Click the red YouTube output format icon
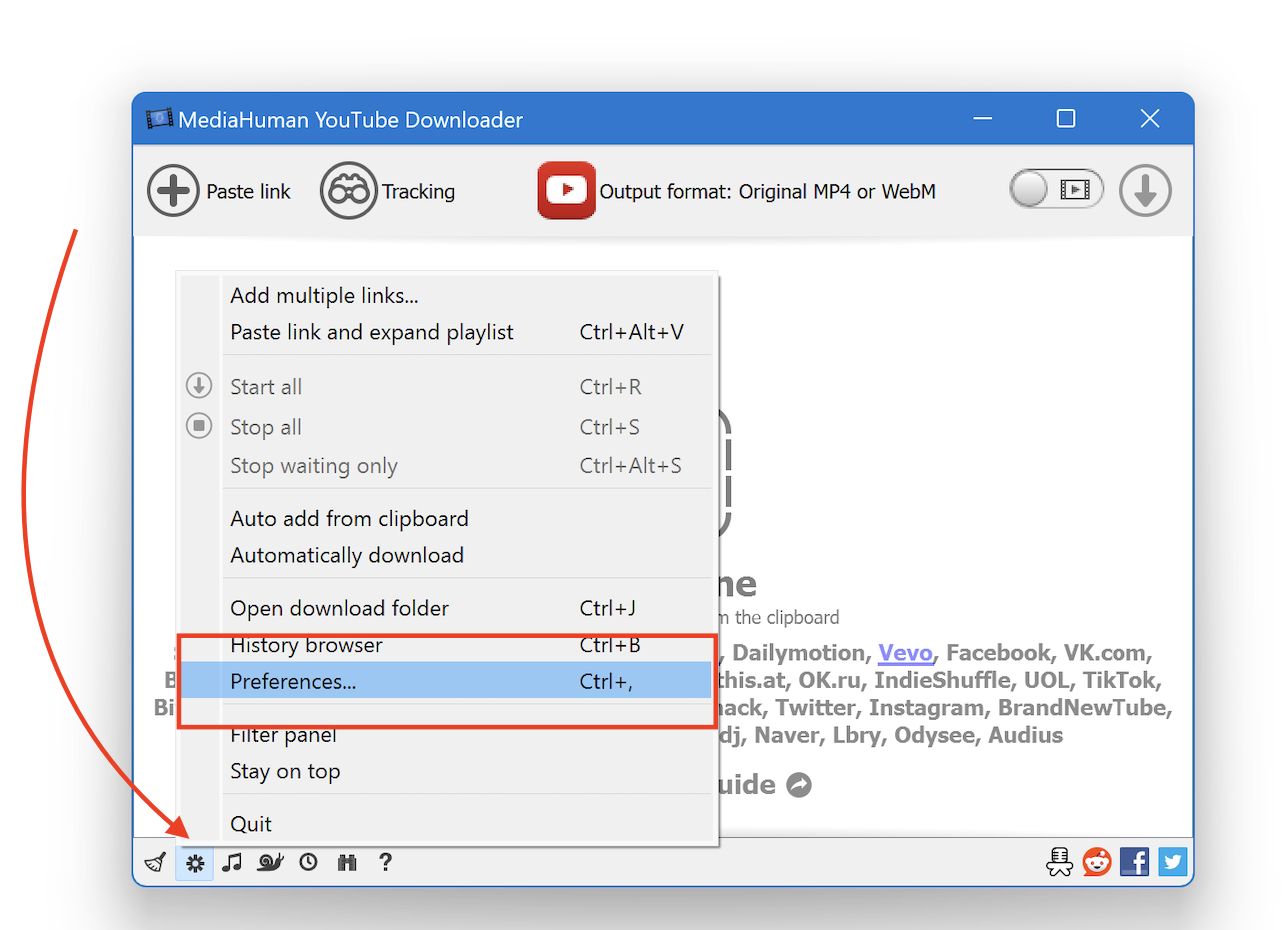Viewport: 1288px width, 930px height. pos(566,190)
